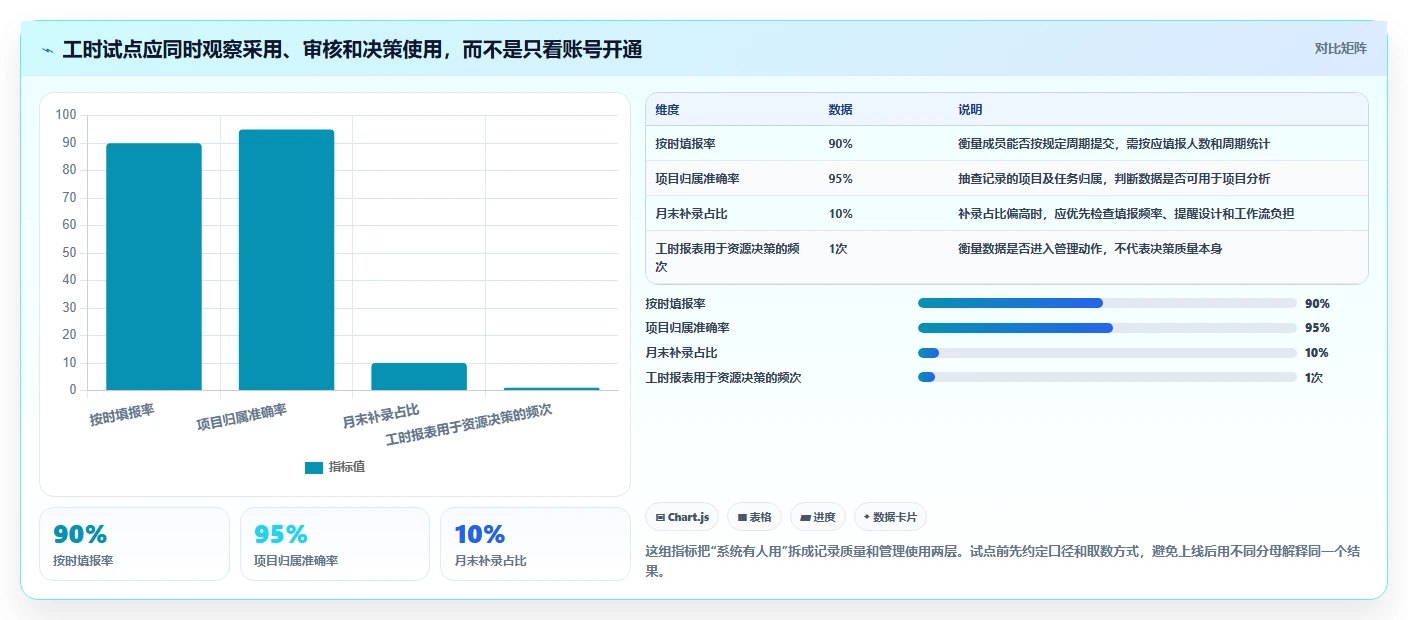Click description starting 衡量成员能否按规定周期提交

1114,144
